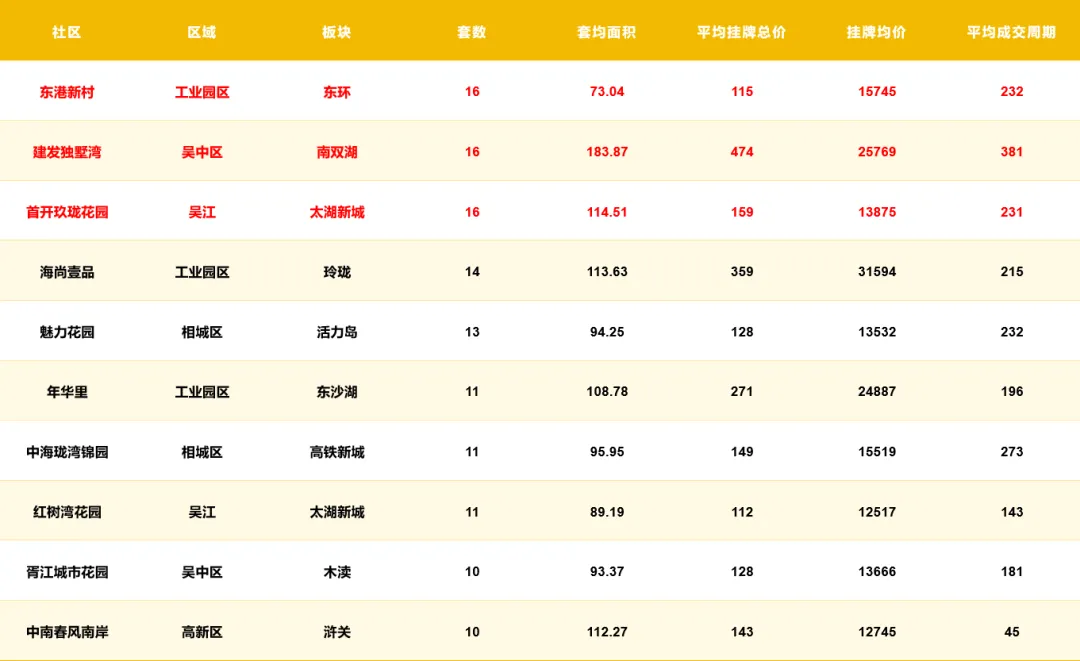Click the 平均成交周期 column header

1012,32
